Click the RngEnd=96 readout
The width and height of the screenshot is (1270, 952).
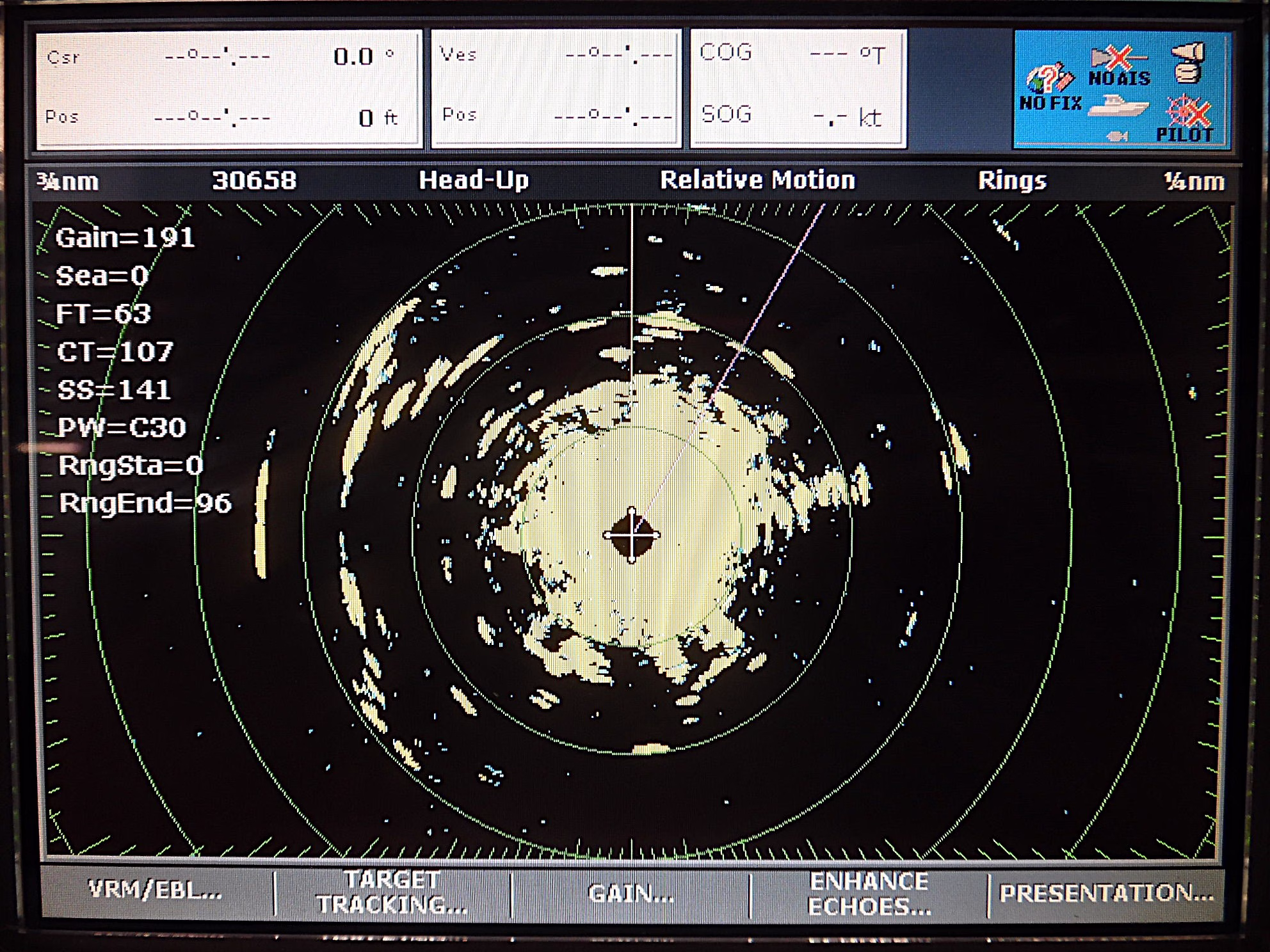click(x=145, y=504)
